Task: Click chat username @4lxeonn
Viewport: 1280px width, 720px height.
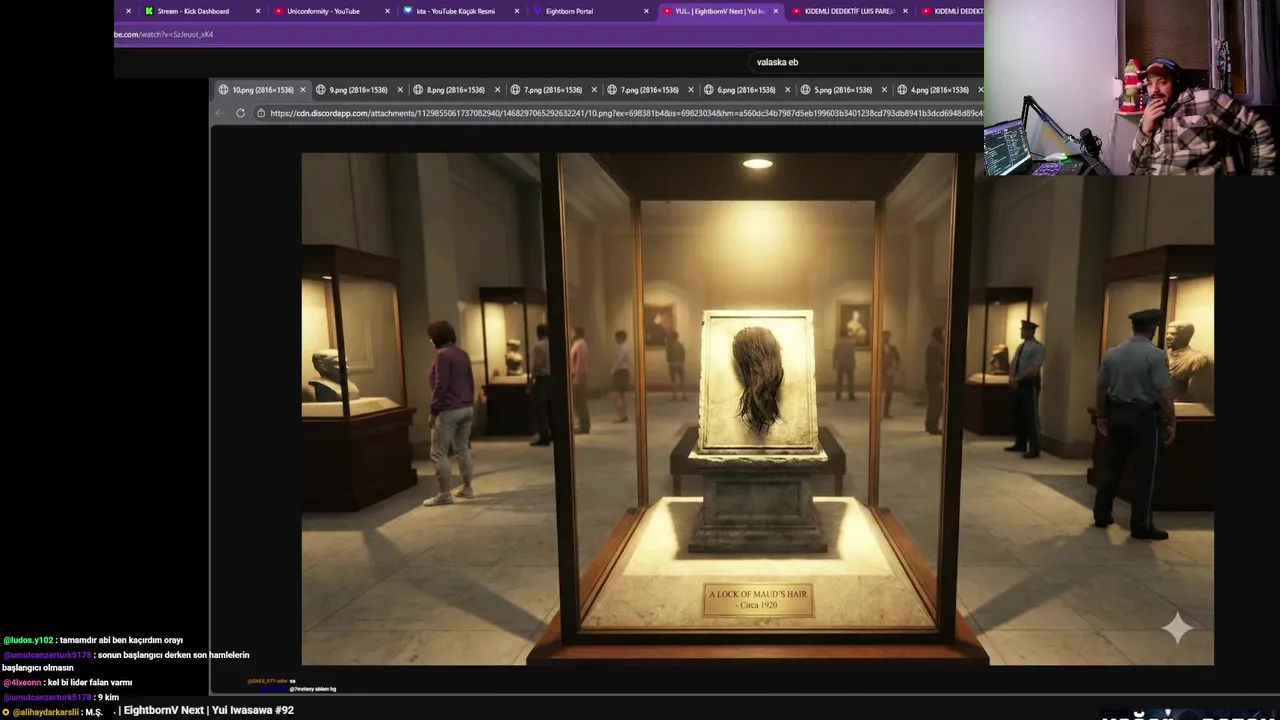Action: coord(22,682)
